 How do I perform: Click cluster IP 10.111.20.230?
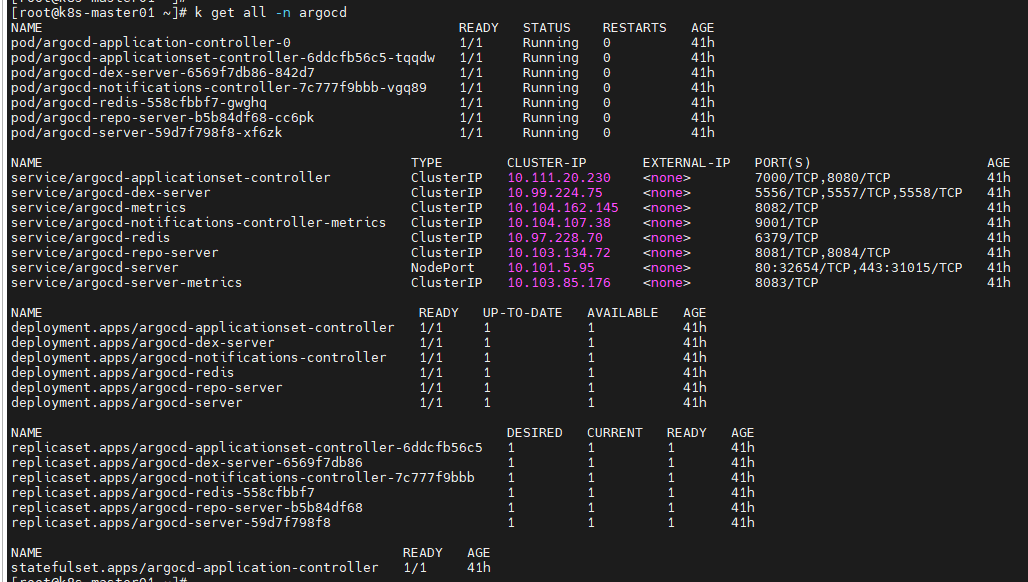tap(559, 178)
